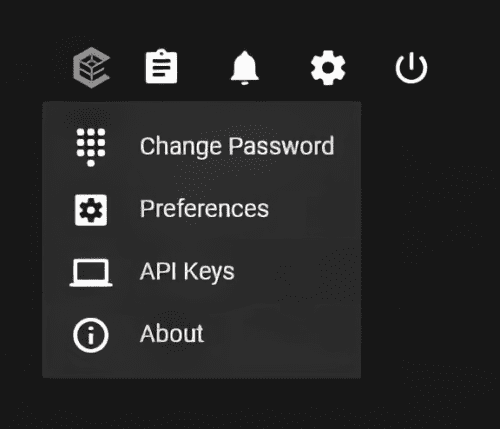500x429 pixels.
Task: Click the TrueNAS cube logo icon
Action: click(x=92, y=68)
